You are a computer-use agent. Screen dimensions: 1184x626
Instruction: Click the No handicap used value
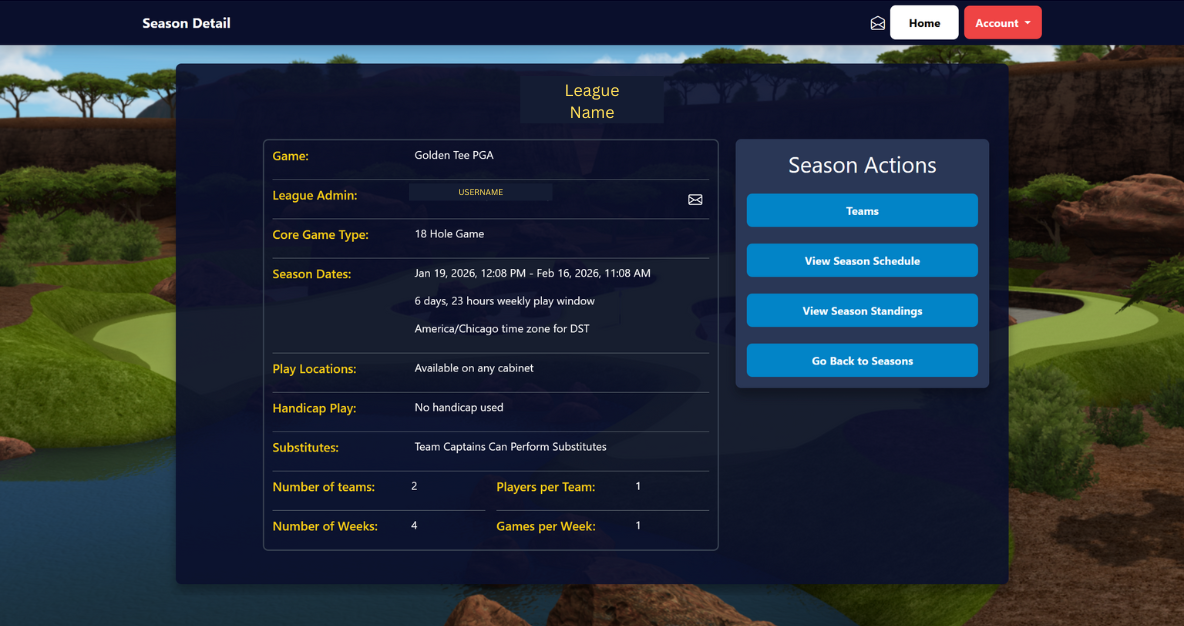(x=459, y=408)
